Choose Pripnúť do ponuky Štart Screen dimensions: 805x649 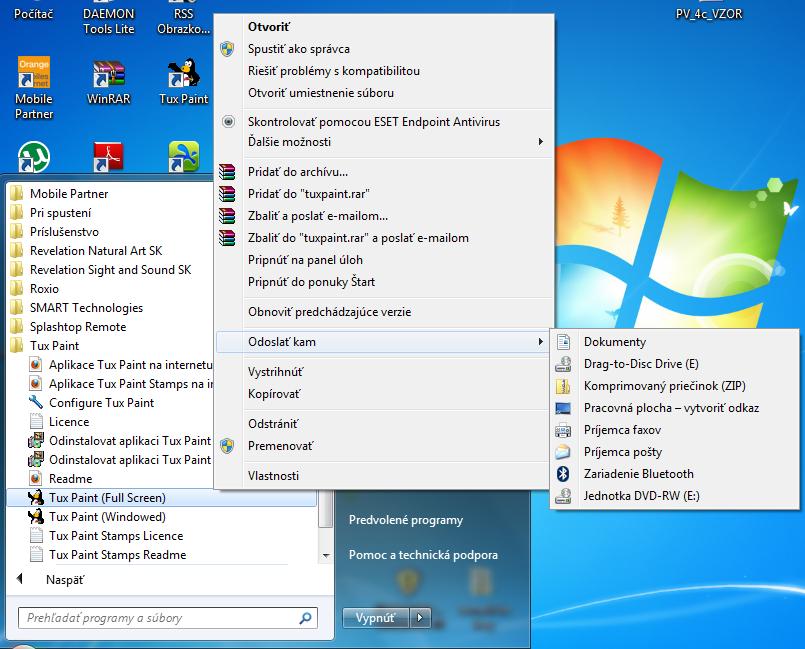384,282
